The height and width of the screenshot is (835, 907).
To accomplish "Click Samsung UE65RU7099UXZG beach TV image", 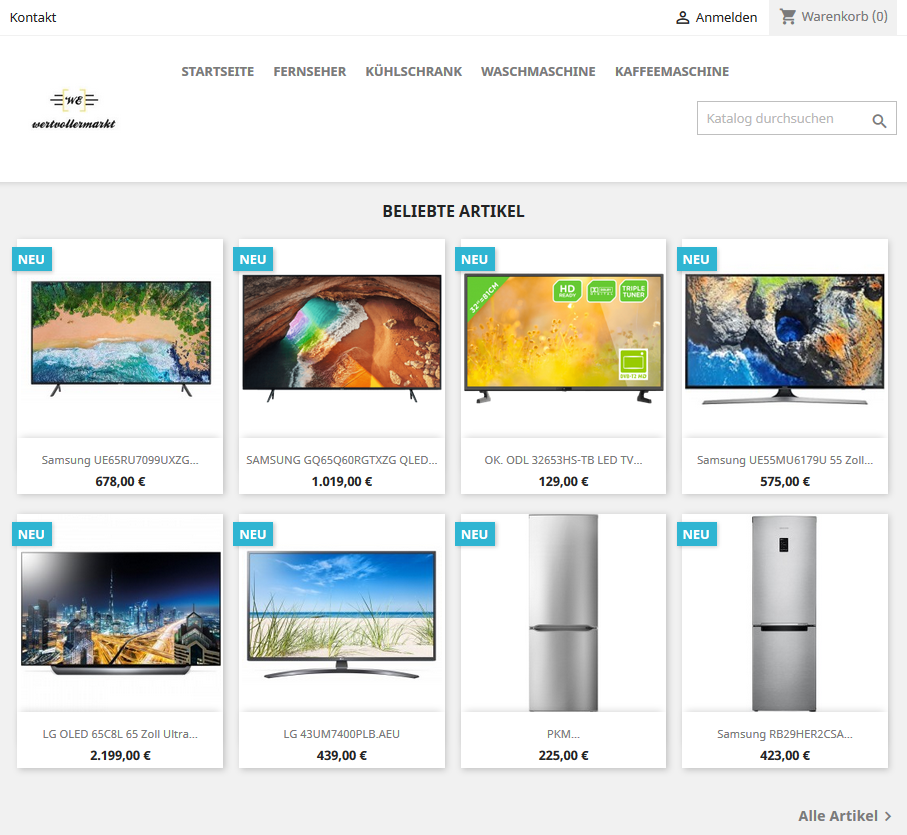I will point(121,338).
